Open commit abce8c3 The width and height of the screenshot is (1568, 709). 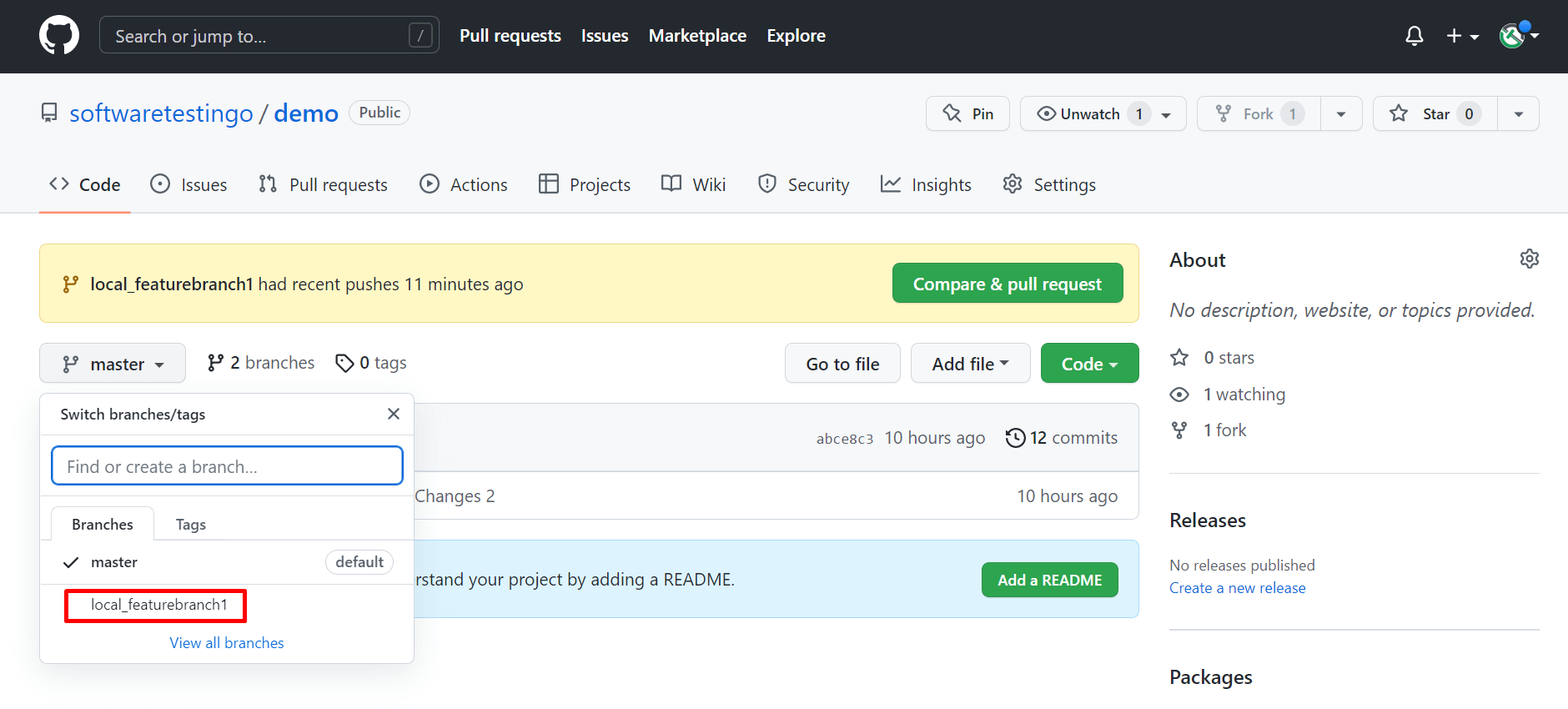tap(845, 439)
